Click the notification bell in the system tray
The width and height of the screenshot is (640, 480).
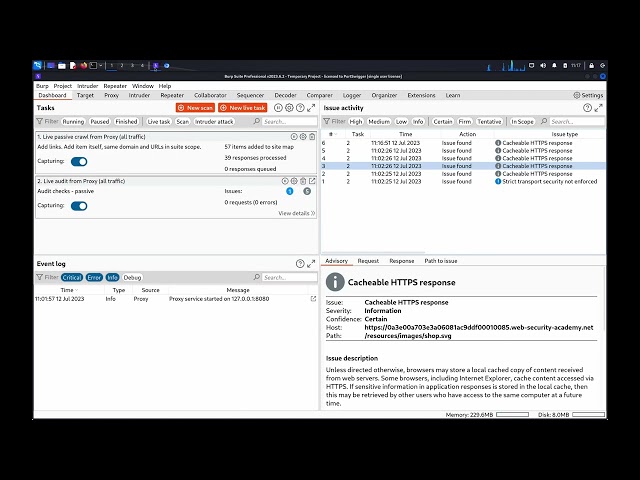coord(554,65)
